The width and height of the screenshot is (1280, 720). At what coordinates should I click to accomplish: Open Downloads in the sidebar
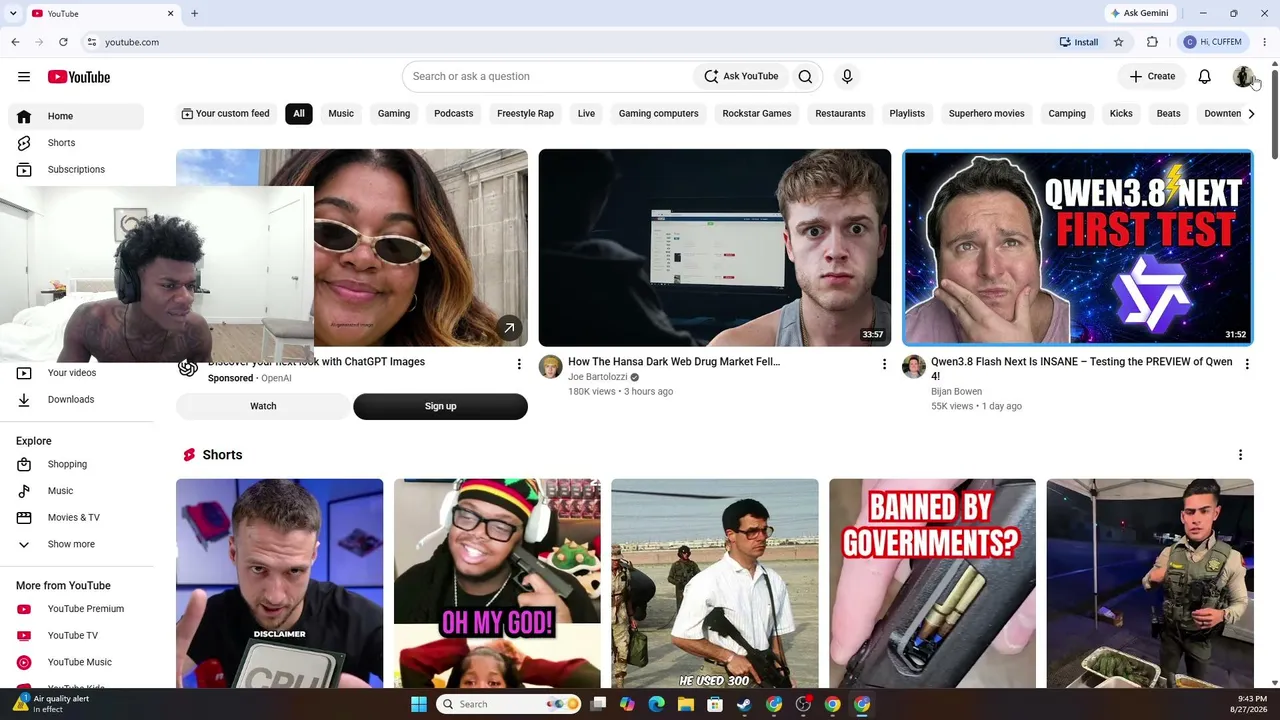[76, 400]
